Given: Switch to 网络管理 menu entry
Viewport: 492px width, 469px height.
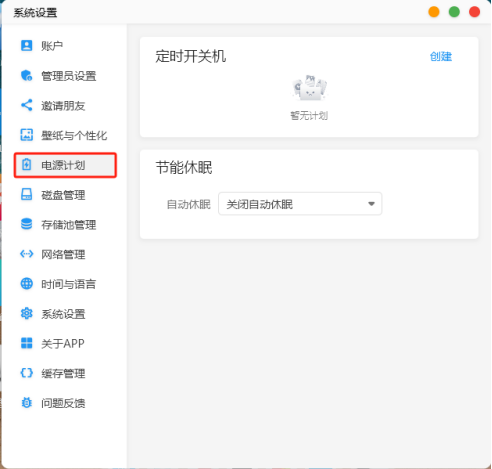Looking at the screenshot, I should tap(63, 254).
